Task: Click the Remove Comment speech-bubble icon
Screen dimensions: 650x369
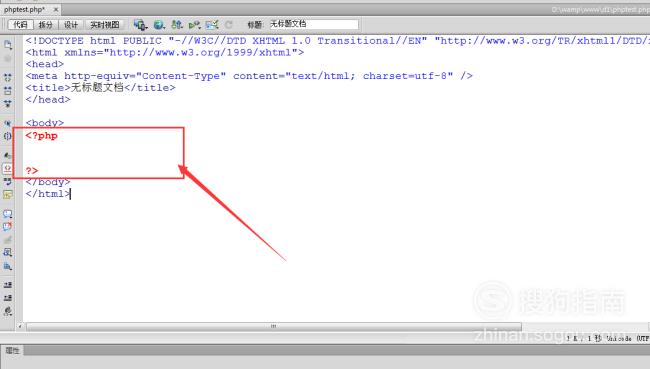Action: point(7,227)
